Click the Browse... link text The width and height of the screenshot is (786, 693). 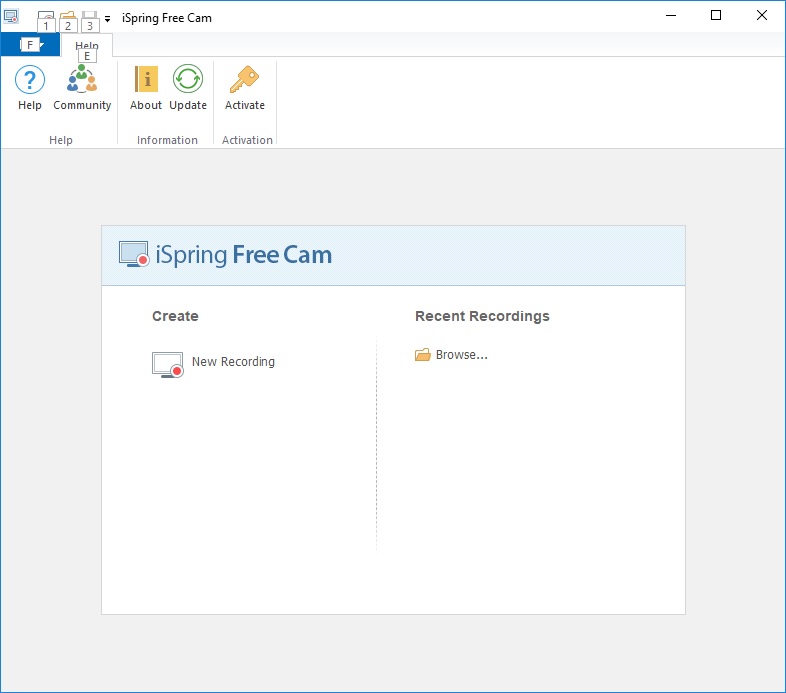pos(462,355)
